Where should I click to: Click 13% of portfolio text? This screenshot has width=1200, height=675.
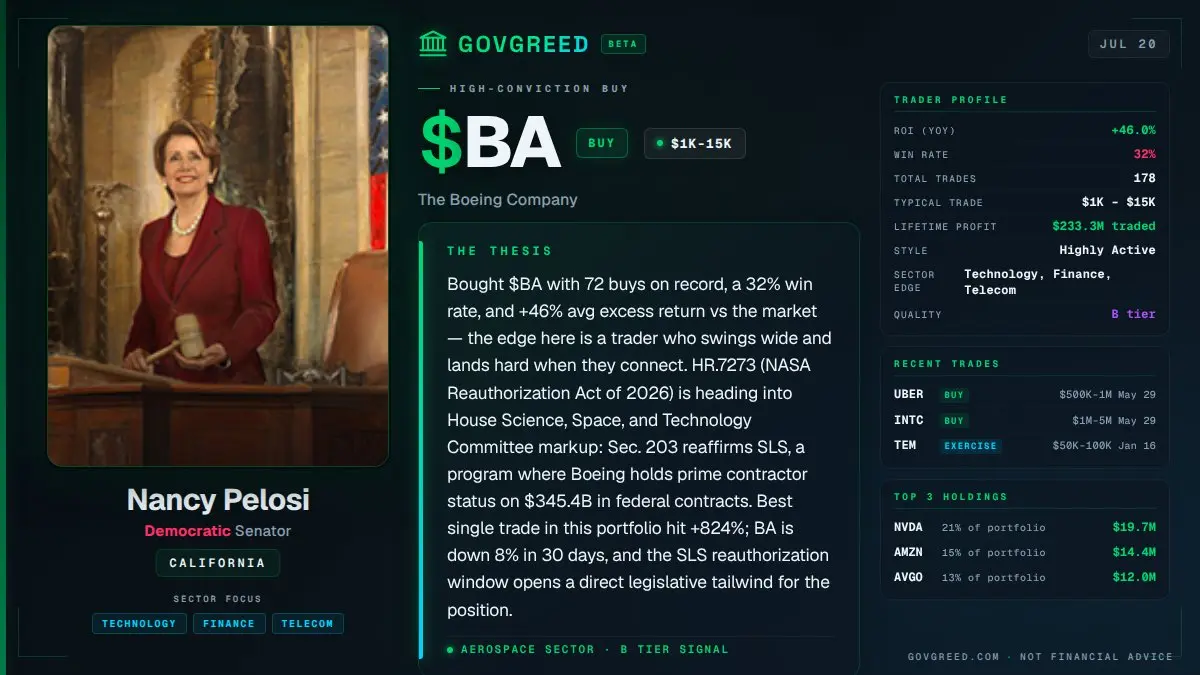[x=993, y=577]
